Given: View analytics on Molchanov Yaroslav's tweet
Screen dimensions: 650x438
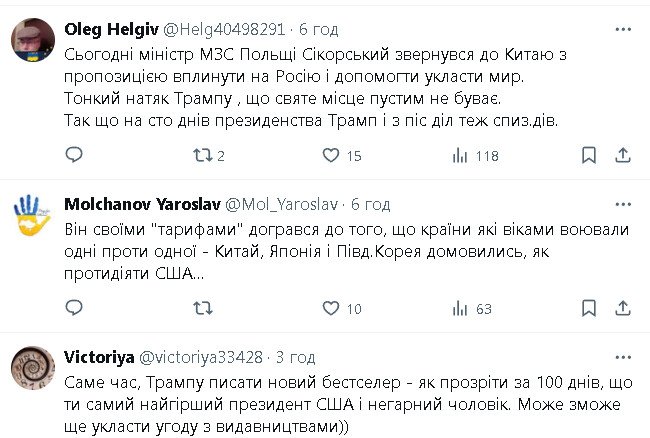Looking at the screenshot, I should pos(461,309).
